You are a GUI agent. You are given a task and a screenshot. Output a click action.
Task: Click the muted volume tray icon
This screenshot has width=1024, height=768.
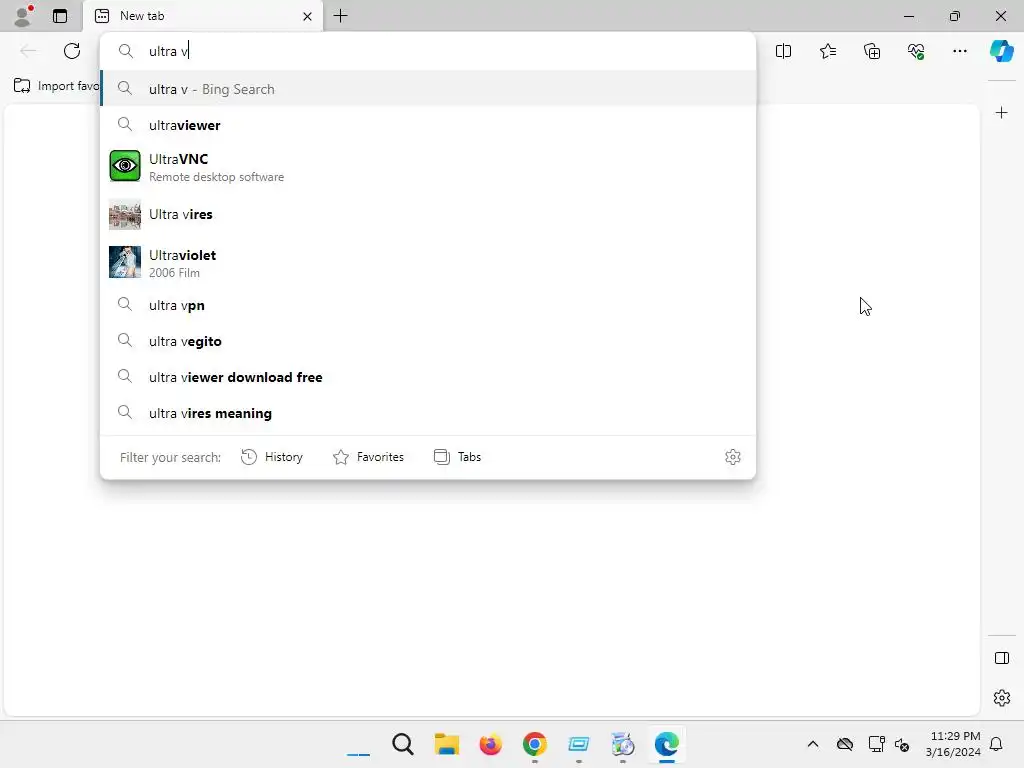click(902, 744)
